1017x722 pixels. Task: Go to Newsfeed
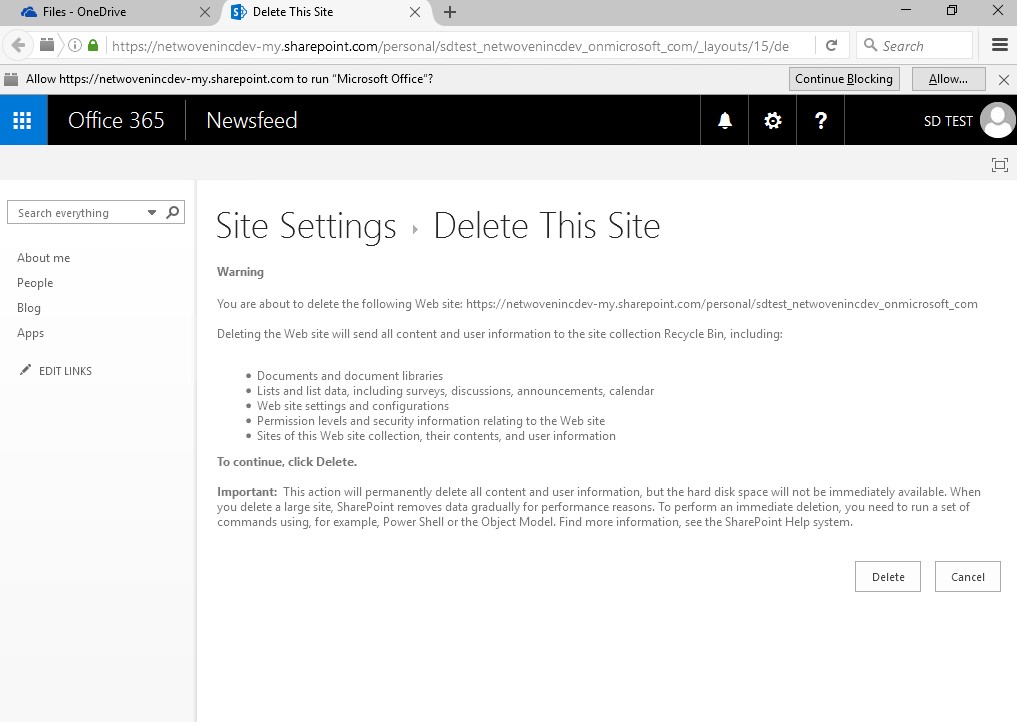tap(252, 120)
